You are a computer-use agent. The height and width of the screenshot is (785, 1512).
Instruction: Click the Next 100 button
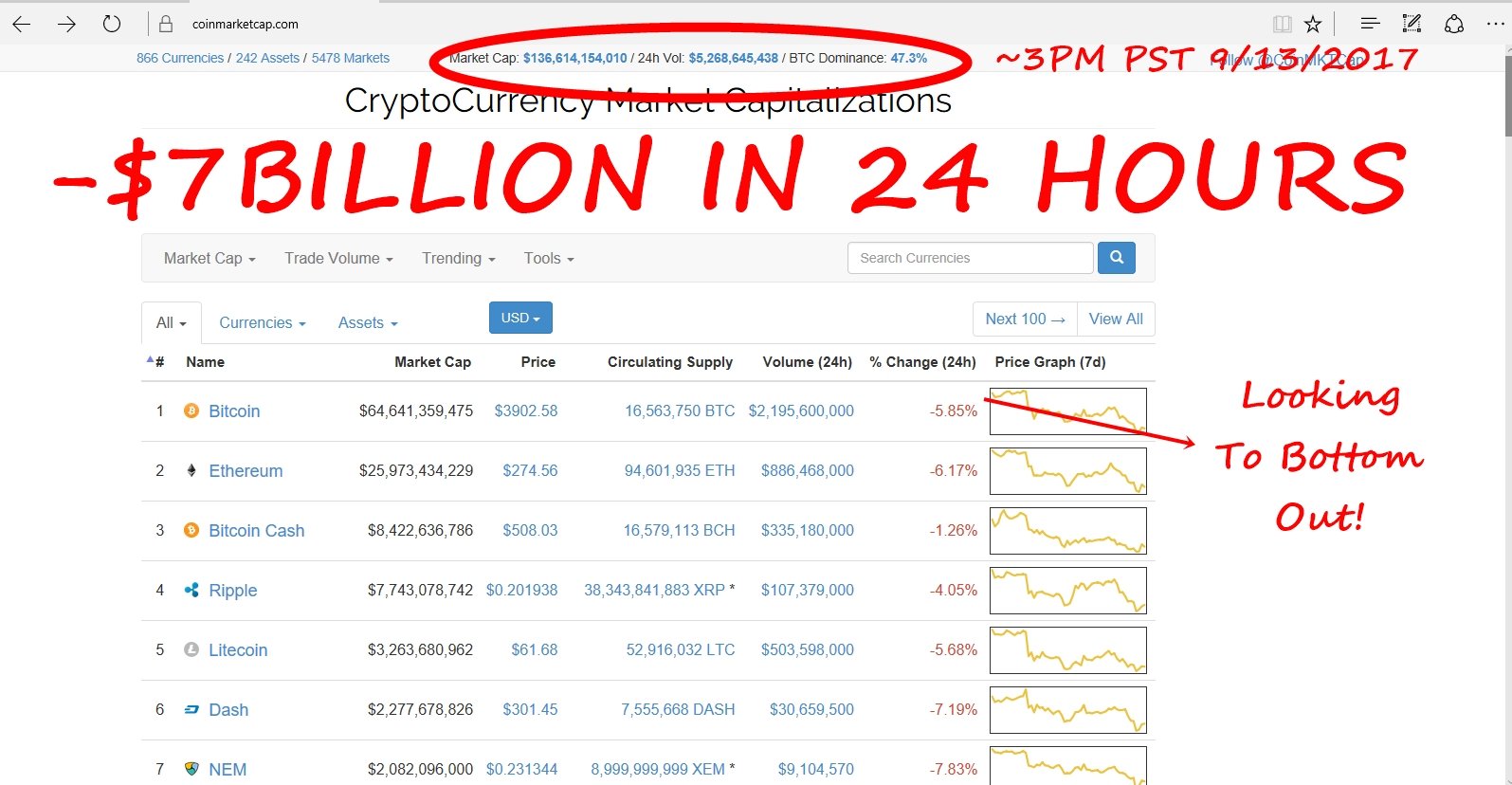tap(1025, 319)
